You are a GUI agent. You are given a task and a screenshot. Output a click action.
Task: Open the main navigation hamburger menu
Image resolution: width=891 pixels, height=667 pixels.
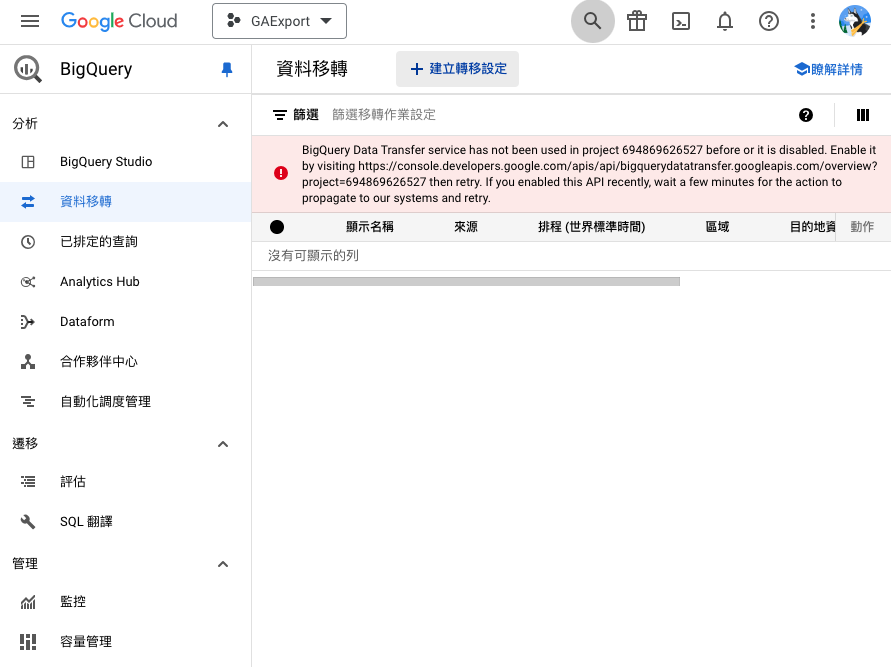(x=30, y=21)
